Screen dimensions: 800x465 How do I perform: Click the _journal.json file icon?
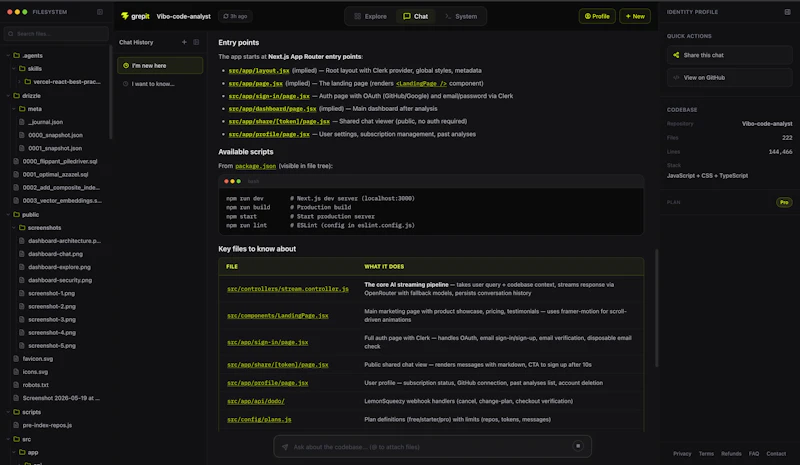coord(21,122)
